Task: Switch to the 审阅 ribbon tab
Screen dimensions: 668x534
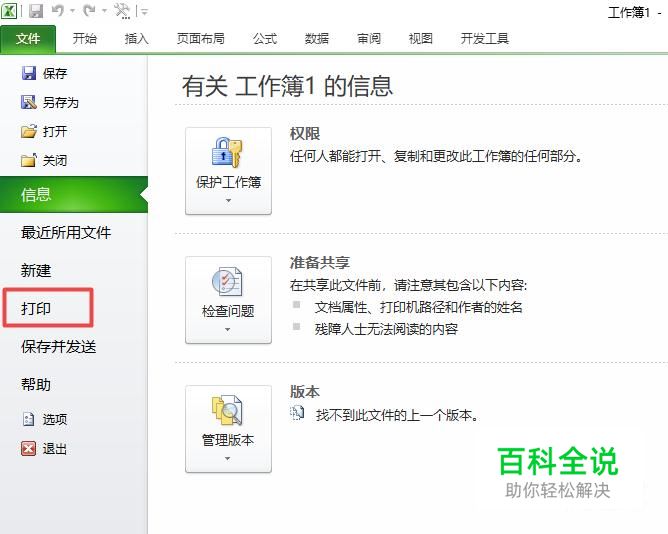Action: pyautogui.click(x=369, y=39)
